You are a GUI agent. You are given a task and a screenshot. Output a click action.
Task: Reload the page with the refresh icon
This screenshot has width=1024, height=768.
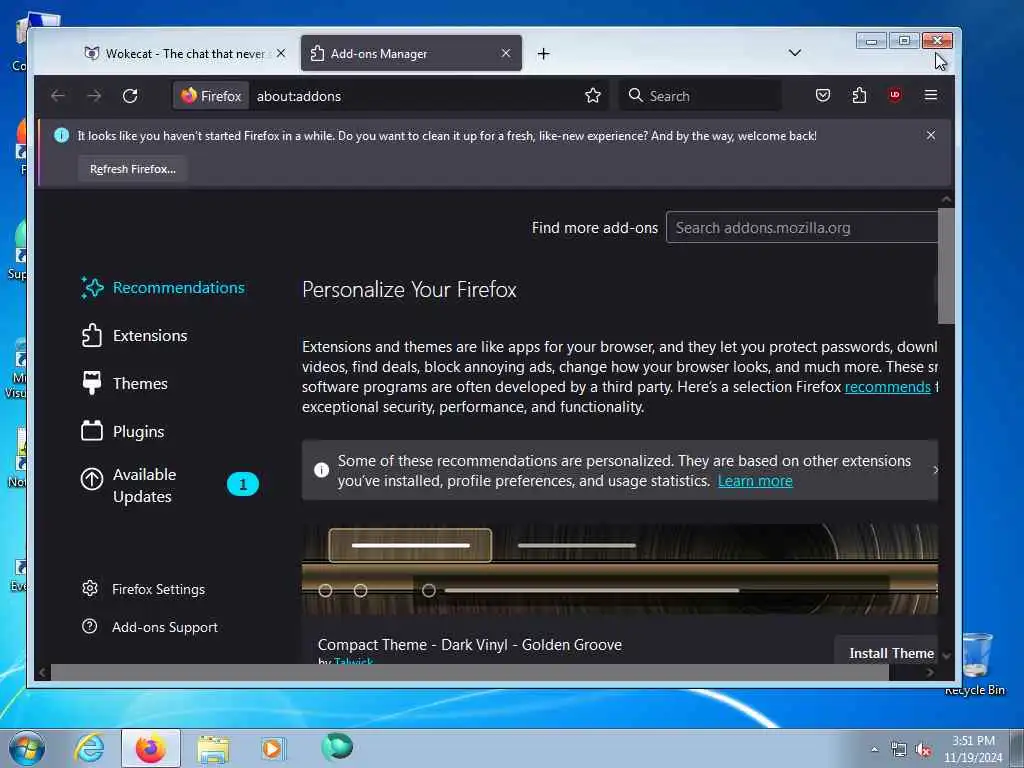click(x=130, y=96)
